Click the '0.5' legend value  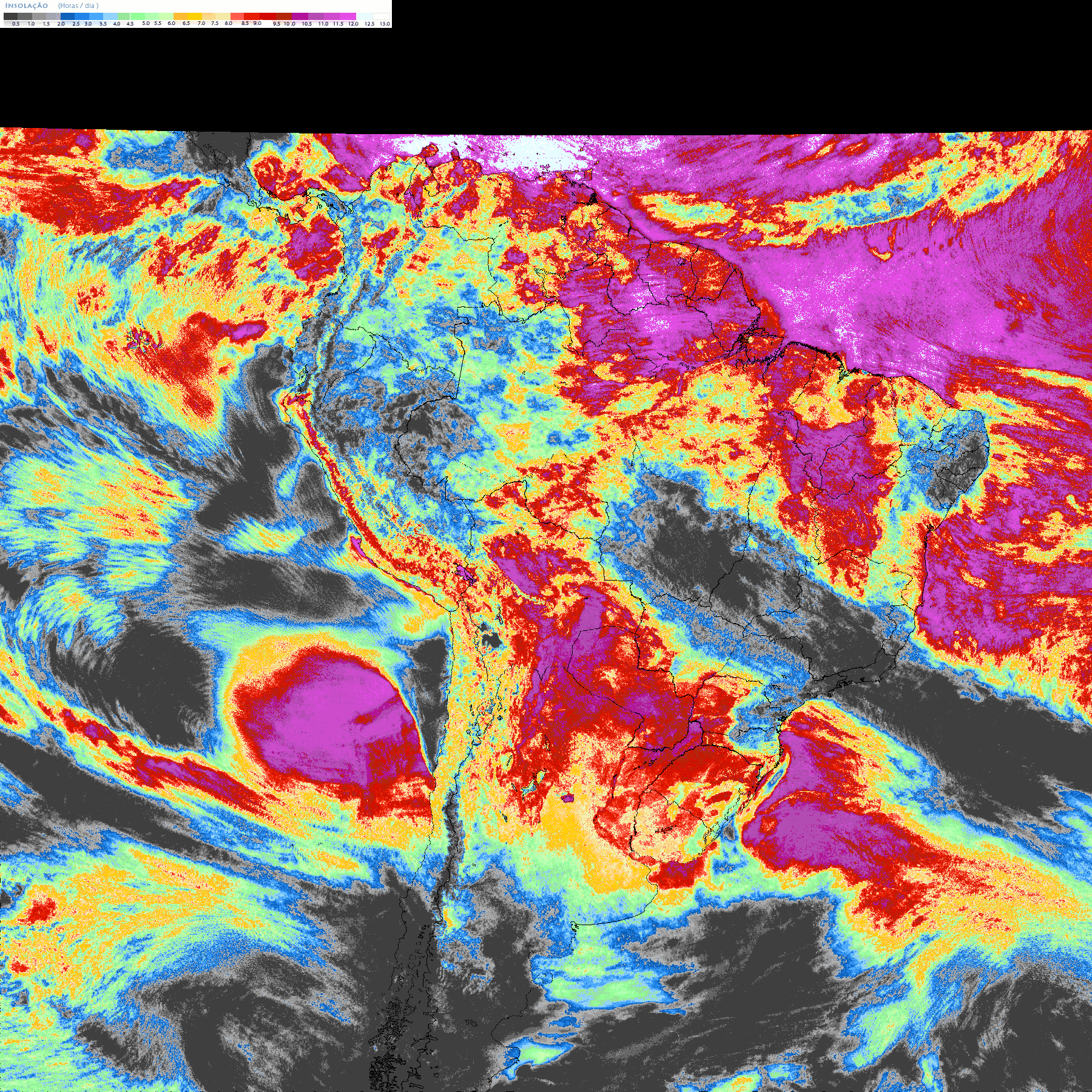click(x=16, y=24)
